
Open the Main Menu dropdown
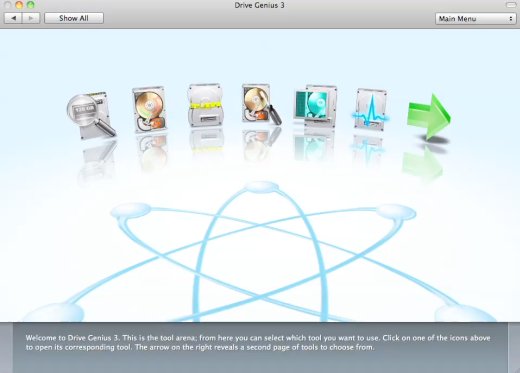(x=475, y=19)
